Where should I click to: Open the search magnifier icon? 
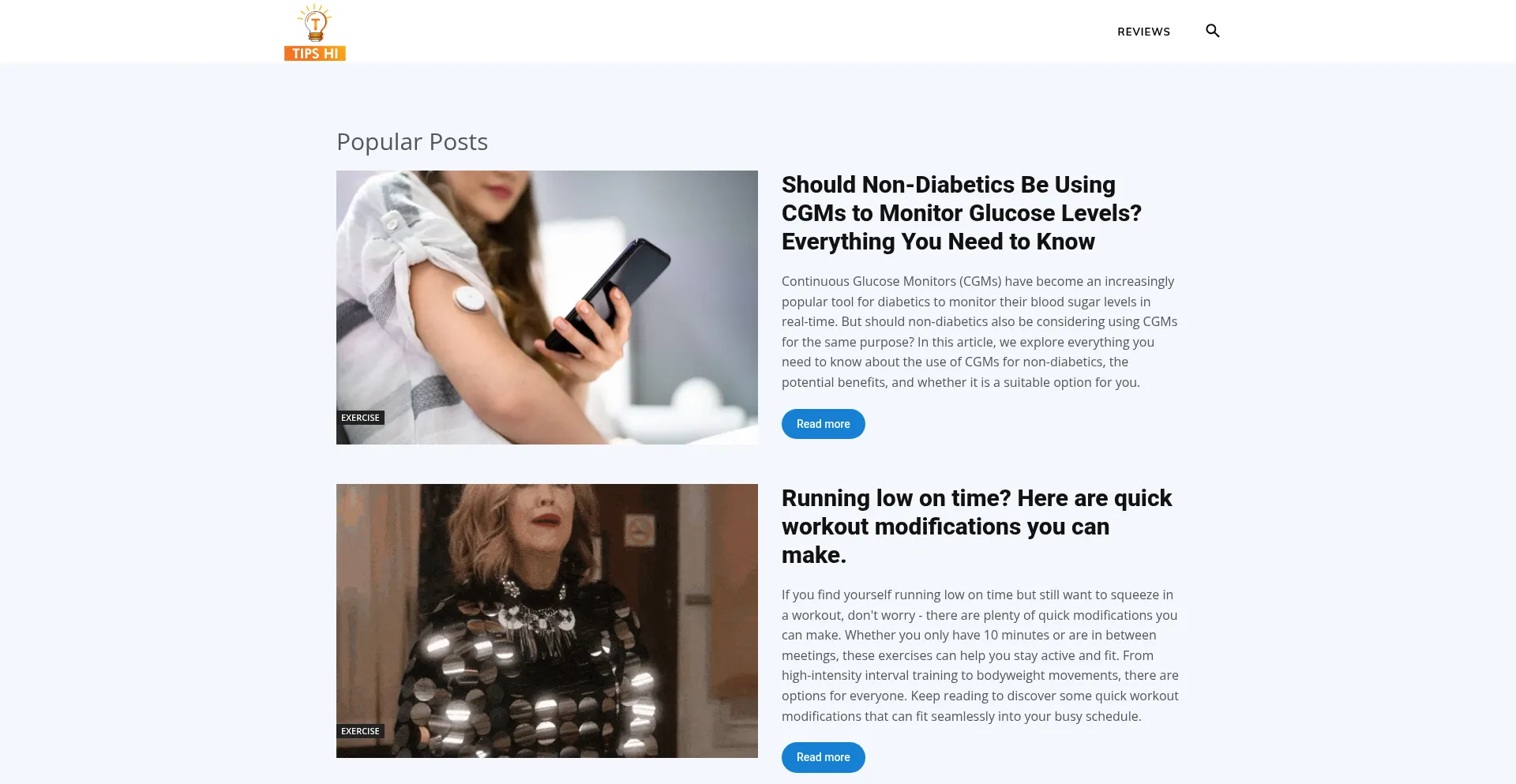(1213, 31)
